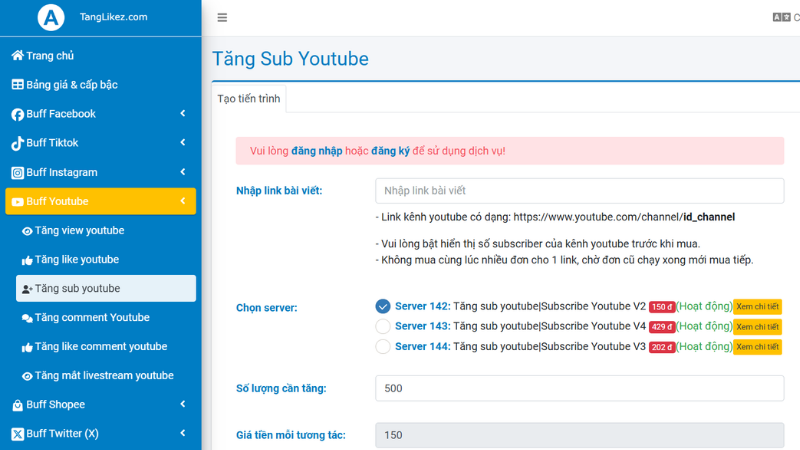800x450 pixels.
Task: Click the bold id_channel text in the link hint
Action: coord(709,217)
